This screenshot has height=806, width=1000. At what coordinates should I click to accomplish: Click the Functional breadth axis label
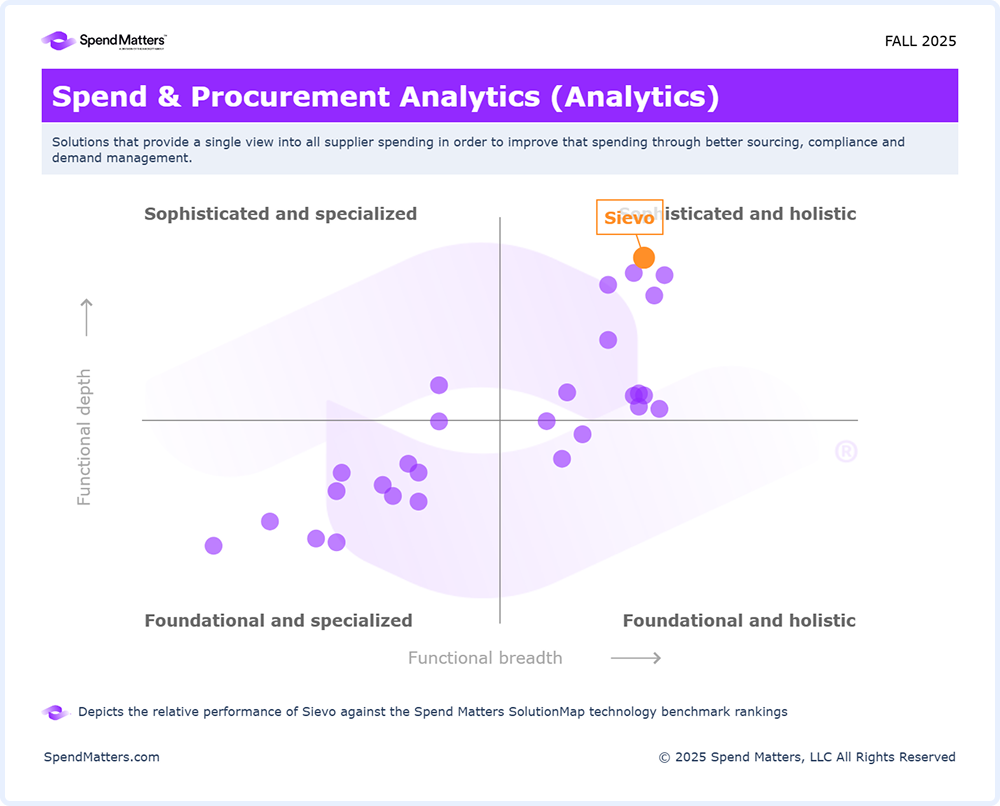tap(485, 658)
